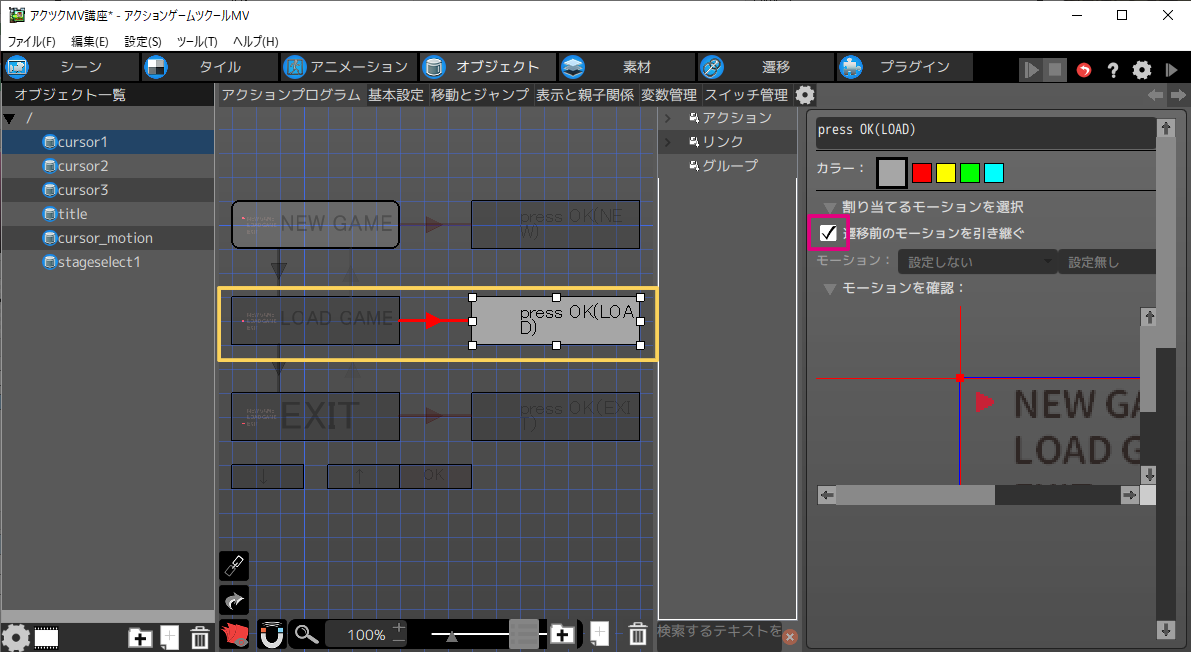Open the モーション dropdown showing 設定しない

pos(977,262)
